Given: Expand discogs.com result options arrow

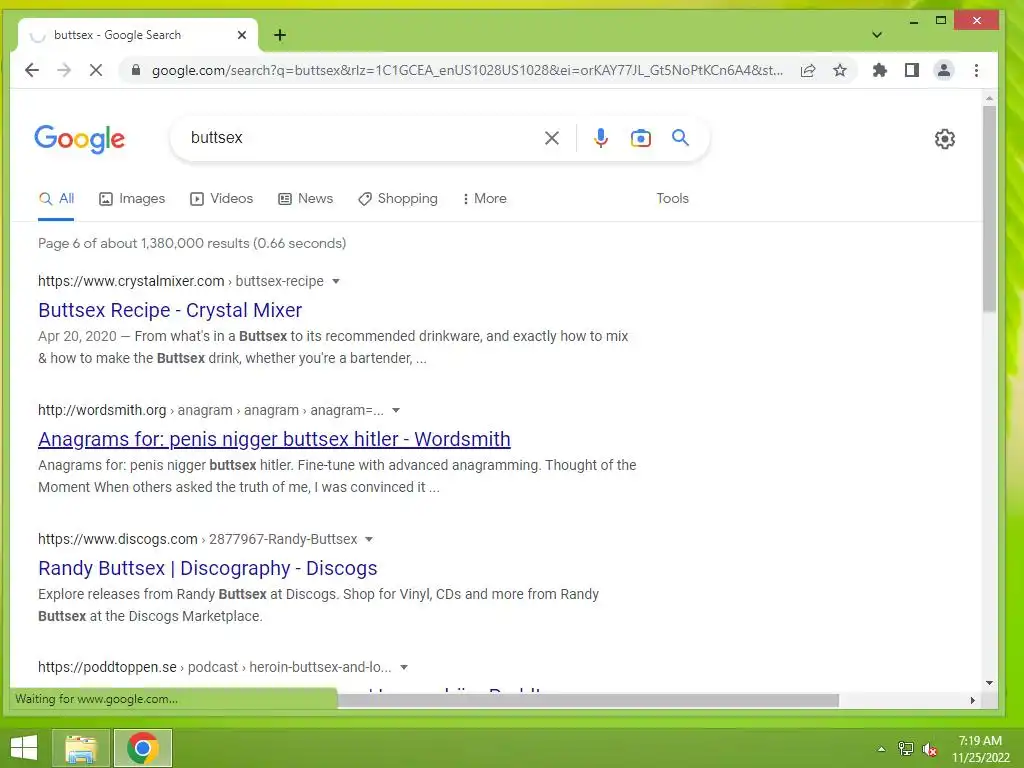Looking at the screenshot, I should pos(369,539).
